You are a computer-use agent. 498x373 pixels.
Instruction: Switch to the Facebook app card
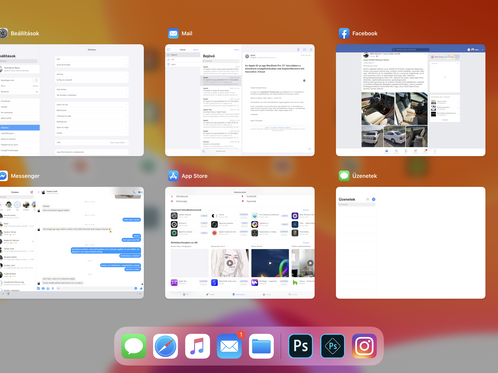tap(411, 100)
